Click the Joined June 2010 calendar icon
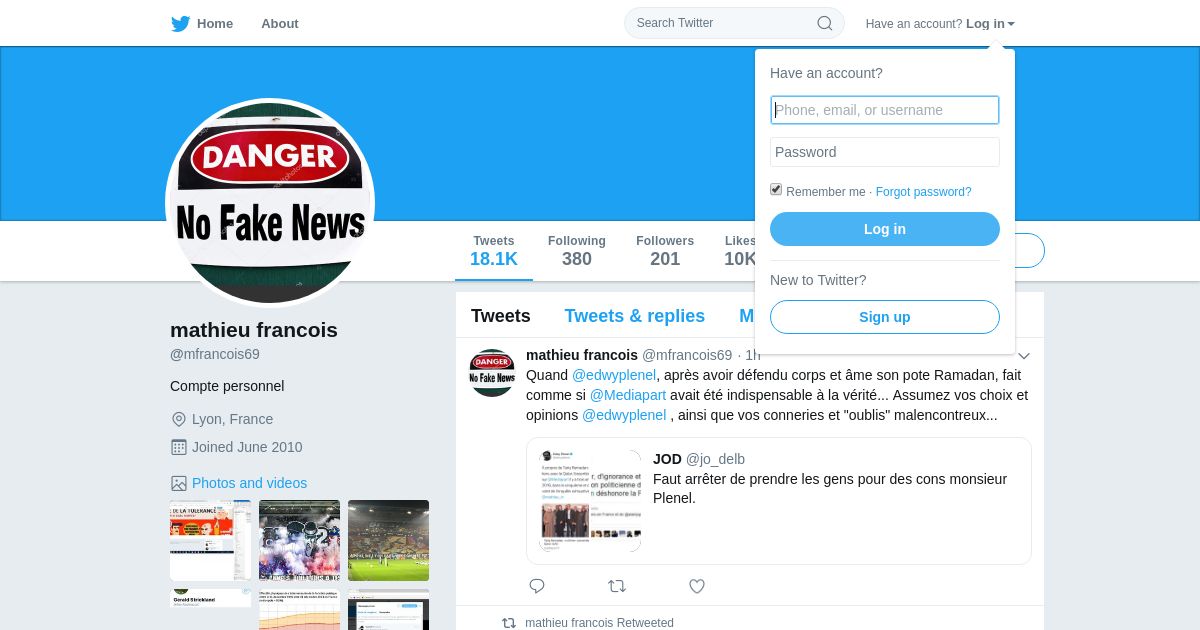The image size is (1200, 630). 179,447
